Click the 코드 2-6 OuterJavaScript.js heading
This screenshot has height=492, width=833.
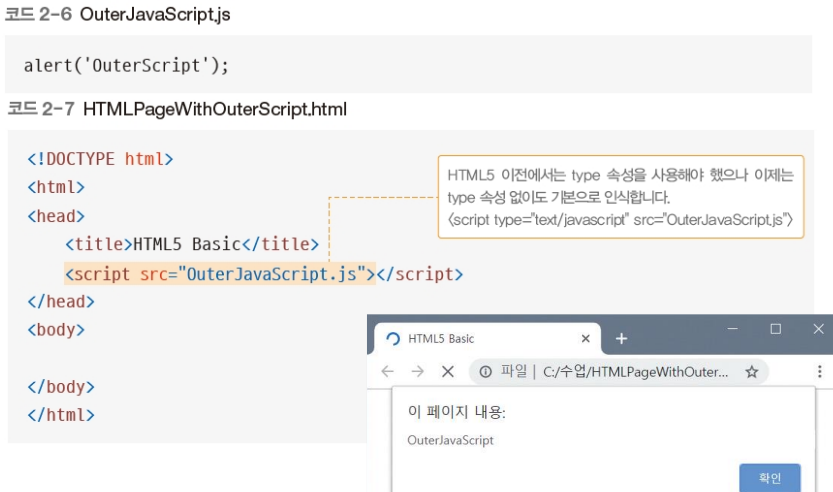pyautogui.click(x=118, y=14)
